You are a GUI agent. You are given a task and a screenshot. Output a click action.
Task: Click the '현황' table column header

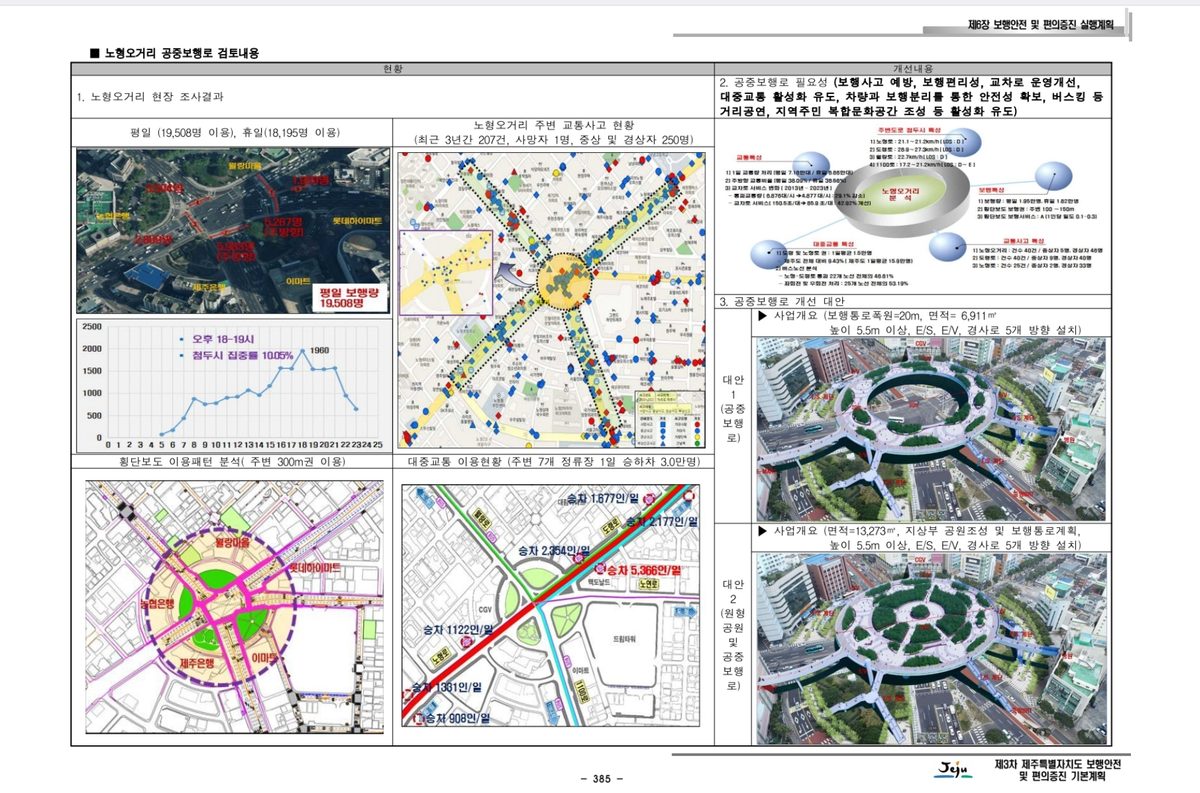(x=392, y=68)
